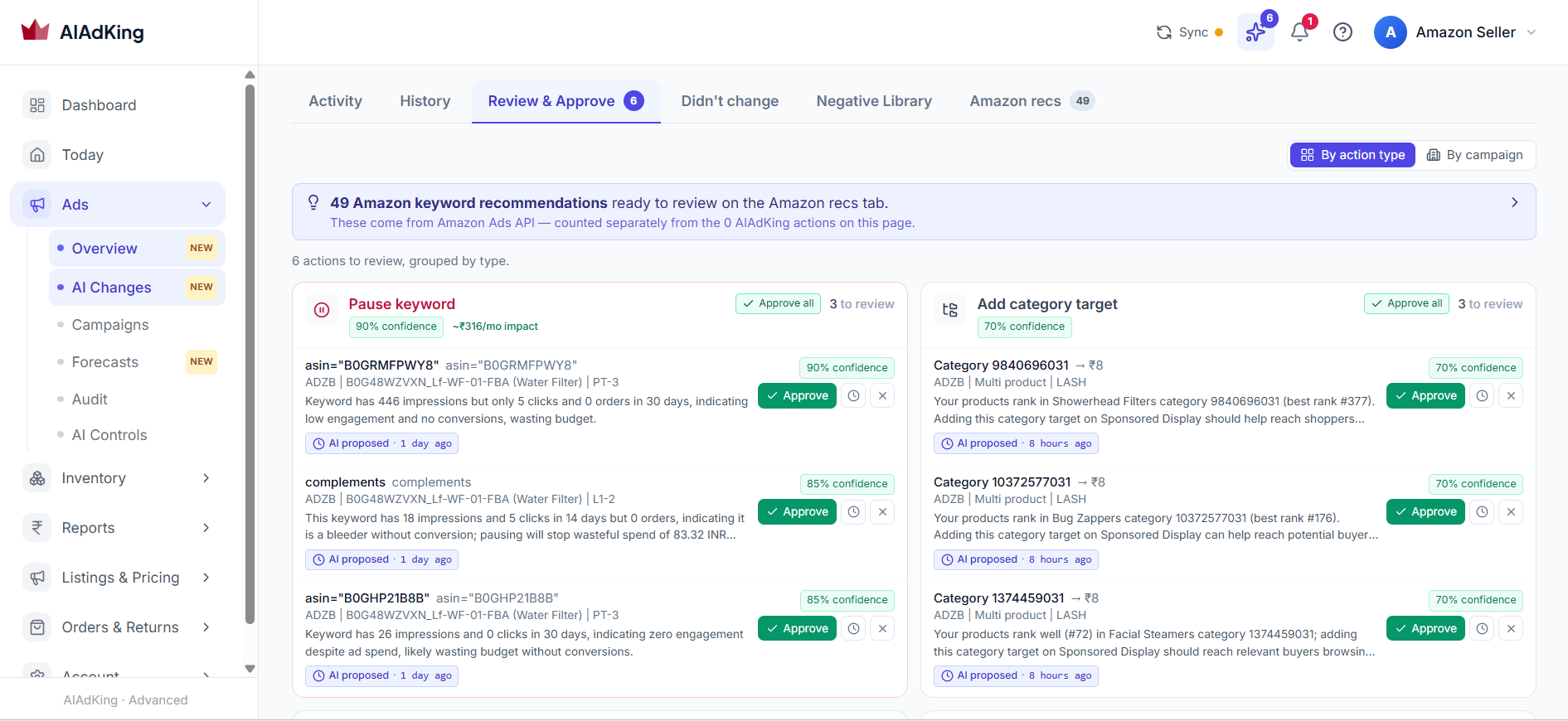Image resolution: width=1568 pixels, height=721 pixels.
Task: Go to AI Changes under Ads
Action: pos(137,288)
